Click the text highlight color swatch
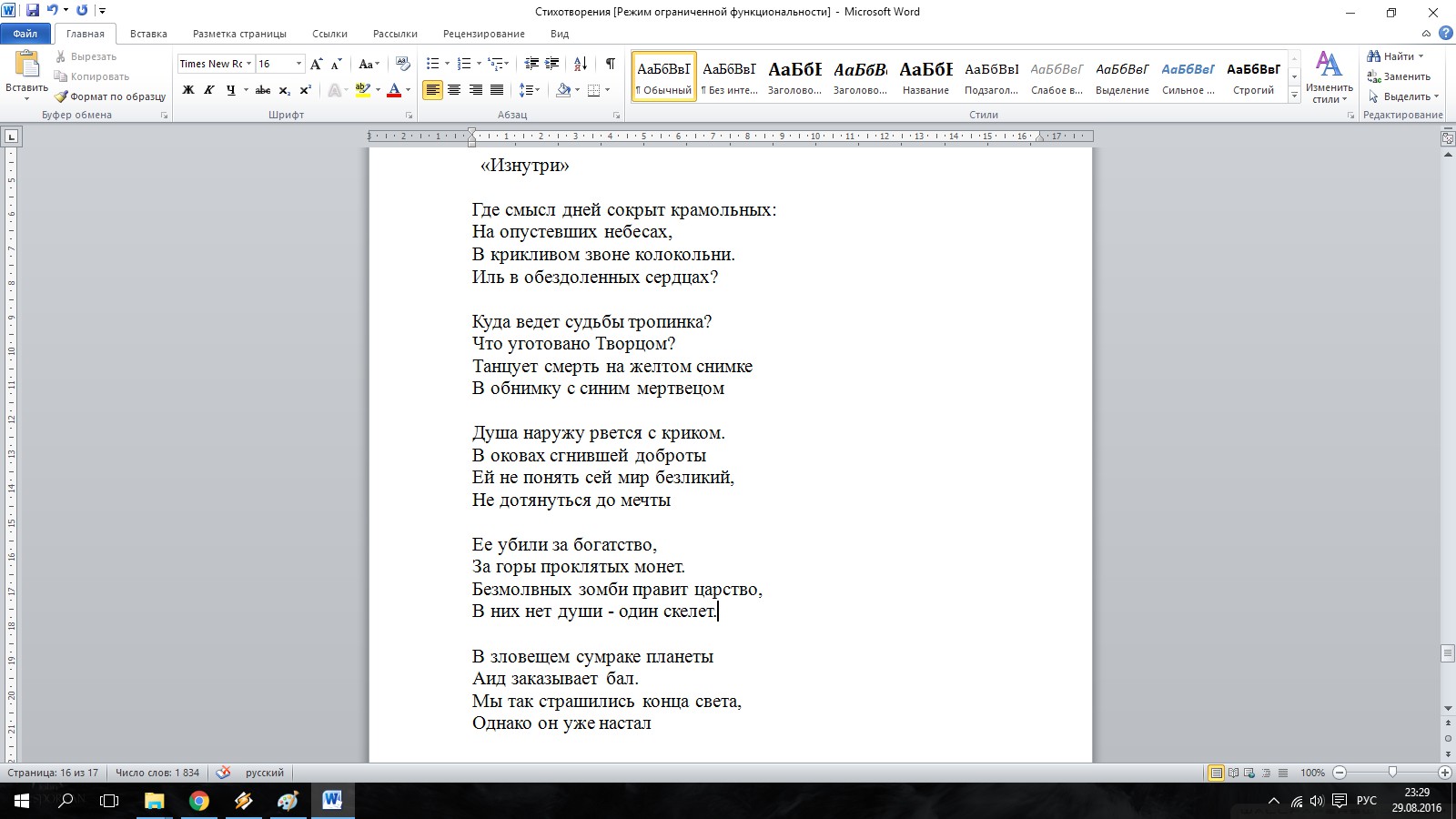Viewport: 1456px width, 819px height. coord(363,90)
